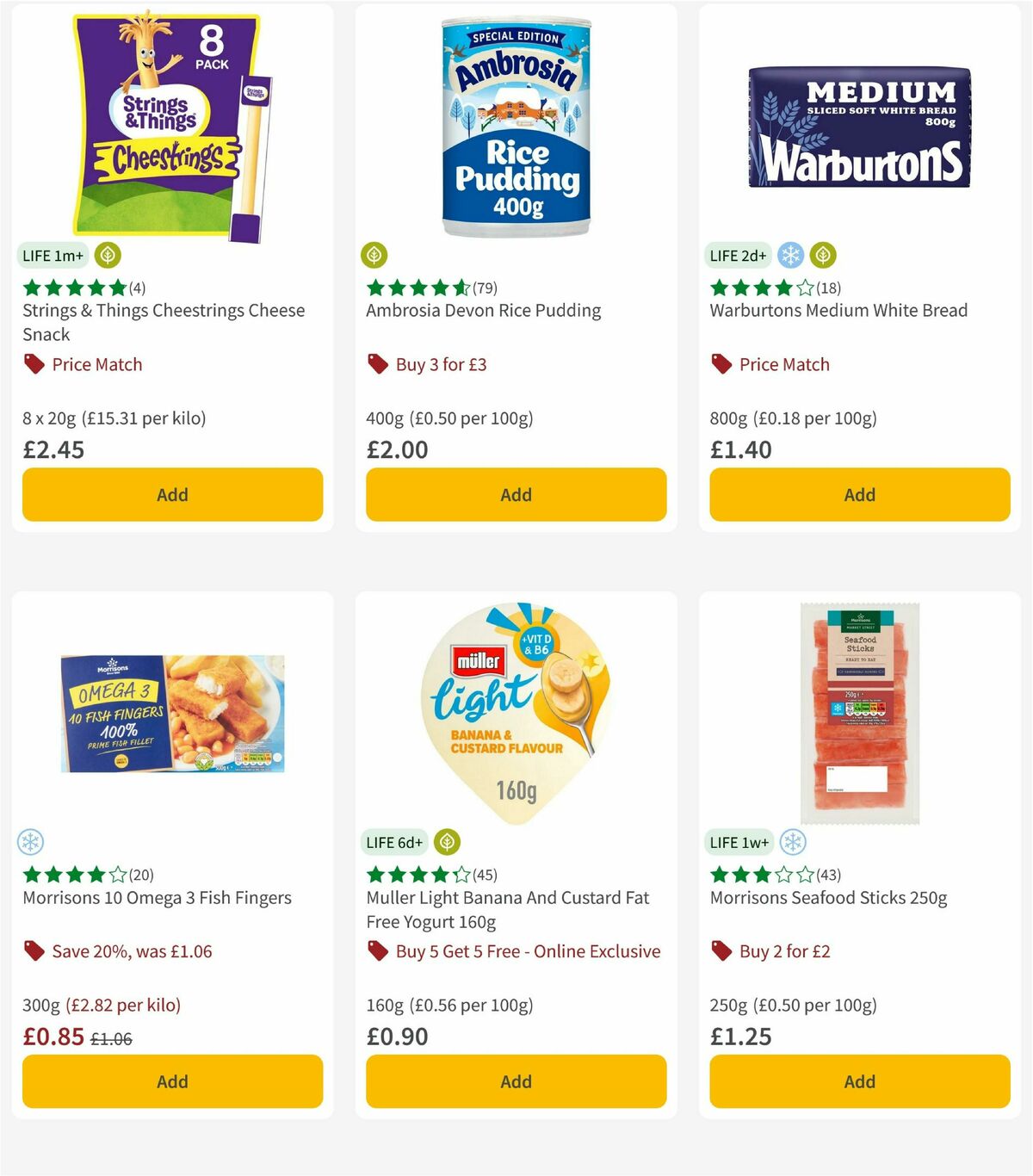Image resolution: width=1033 pixels, height=1176 pixels.
Task: Click the organic symbol above Ambrosia Rice Pudding
Action: 375,255
